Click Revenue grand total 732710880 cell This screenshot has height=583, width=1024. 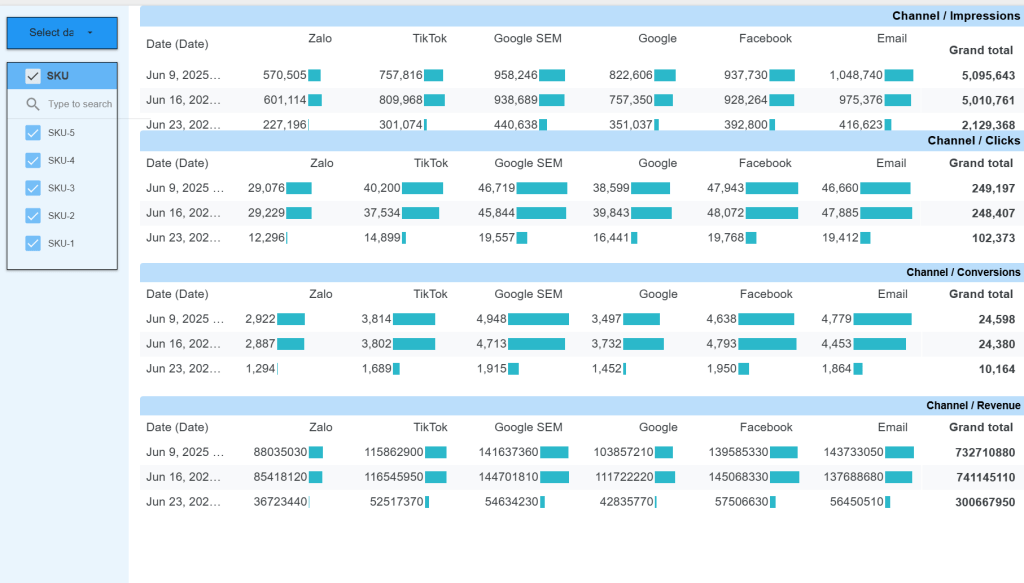[x=984, y=453]
